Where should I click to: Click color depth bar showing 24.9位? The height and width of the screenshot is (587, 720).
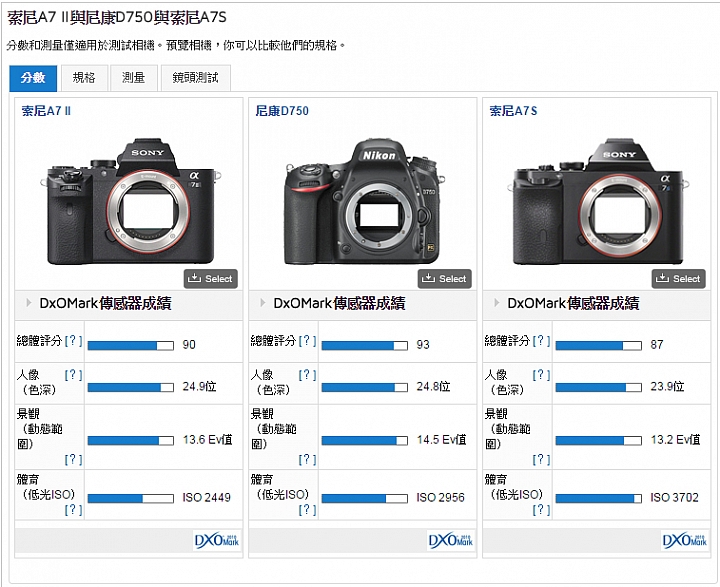click(131, 388)
